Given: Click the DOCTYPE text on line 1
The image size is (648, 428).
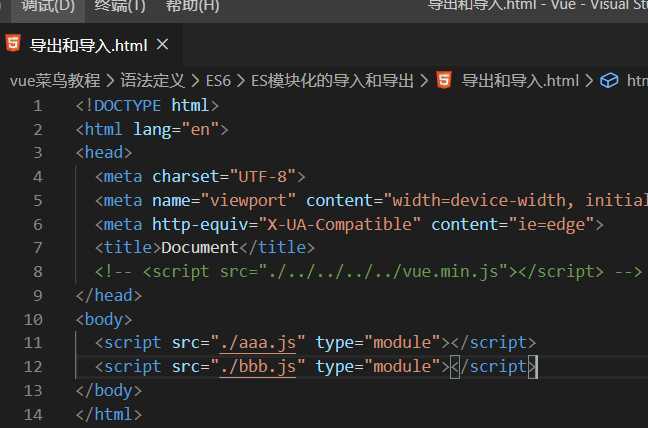Looking at the screenshot, I should tap(127, 106).
